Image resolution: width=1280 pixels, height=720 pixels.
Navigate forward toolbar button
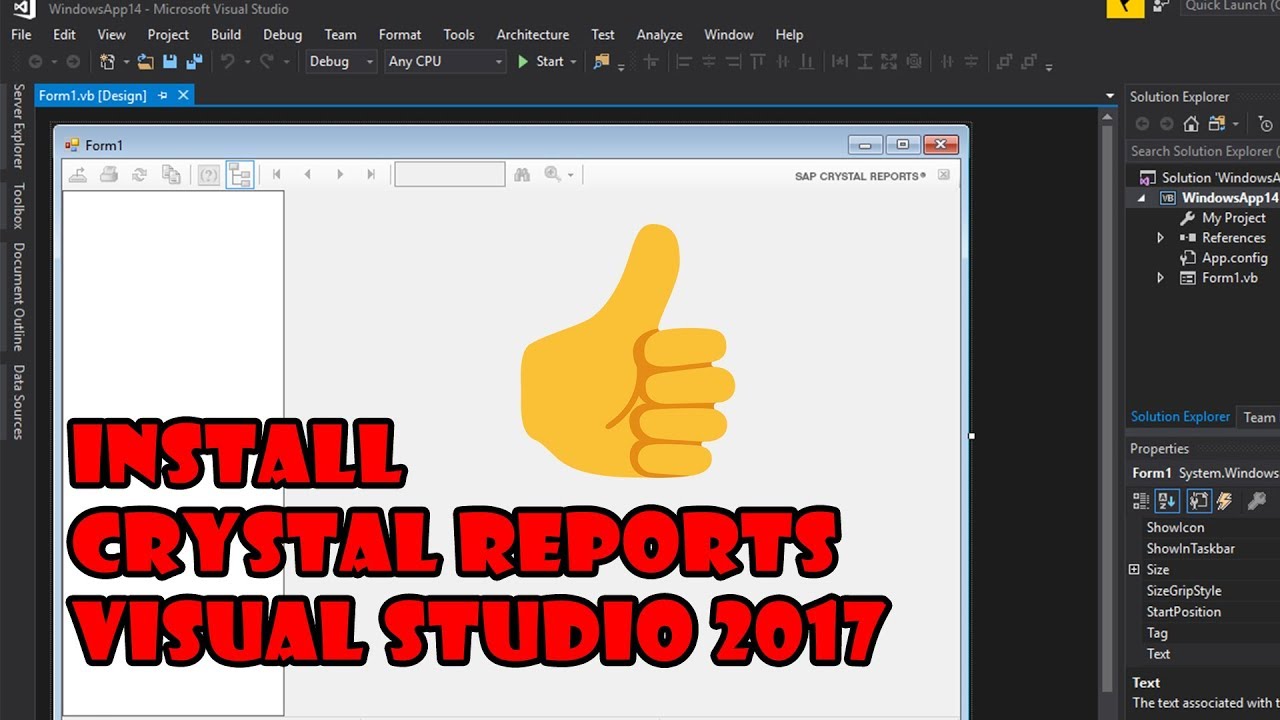point(72,62)
